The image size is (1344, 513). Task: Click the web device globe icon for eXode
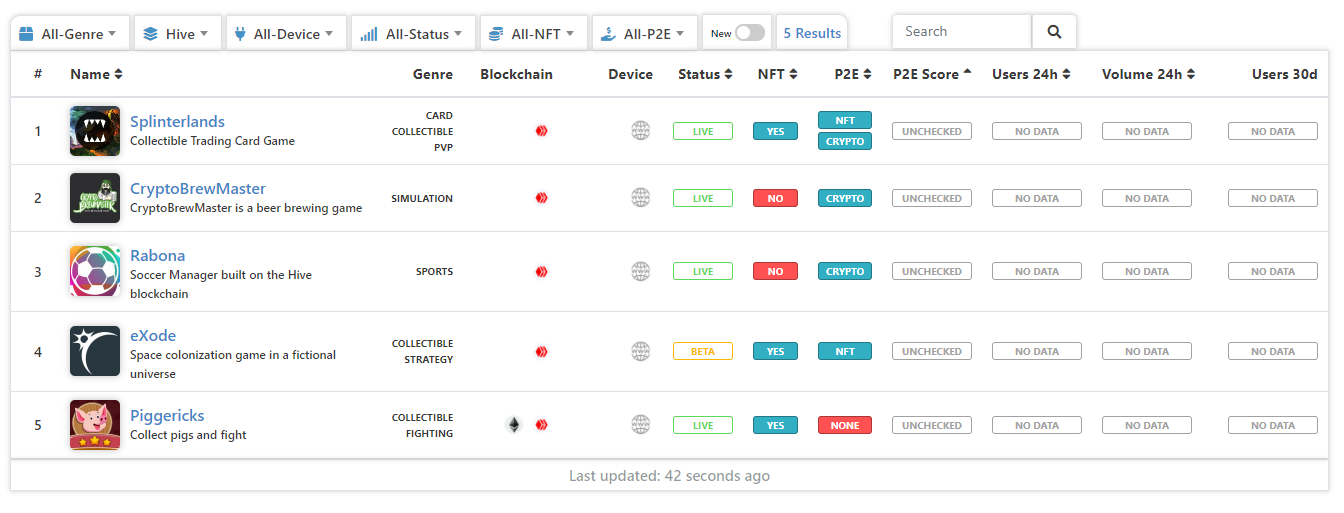tap(641, 351)
